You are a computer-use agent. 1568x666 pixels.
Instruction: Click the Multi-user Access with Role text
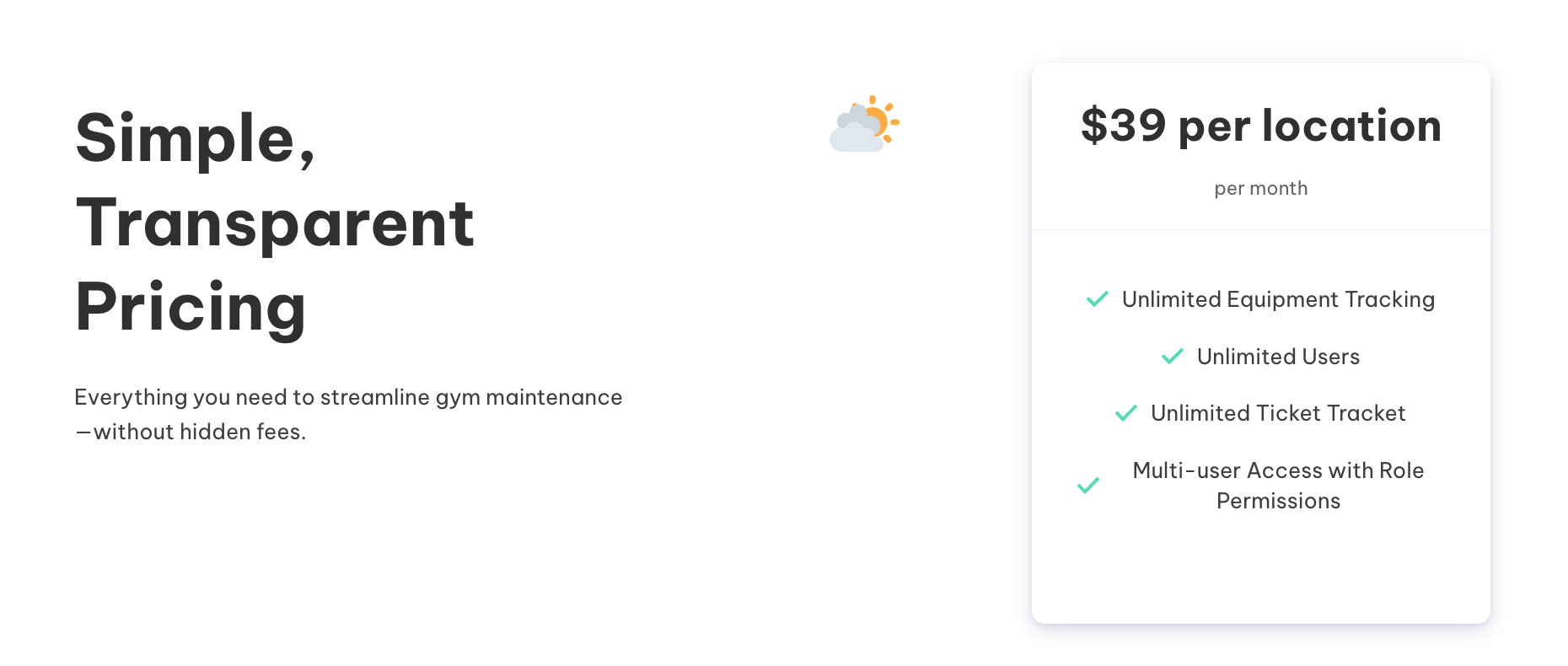1278,470
